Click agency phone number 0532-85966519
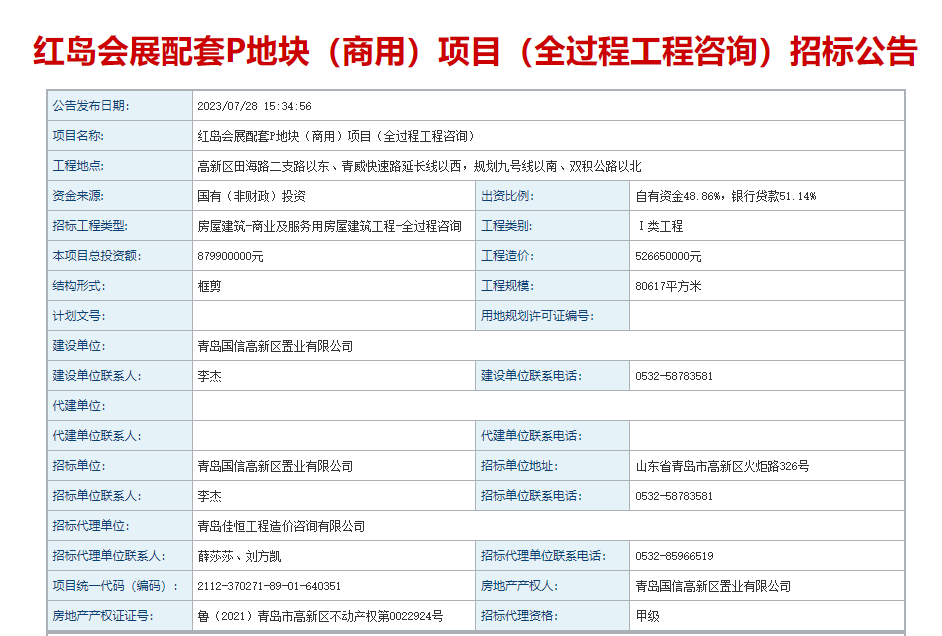This screenshot has height=636, width=942. coord(674,556)
